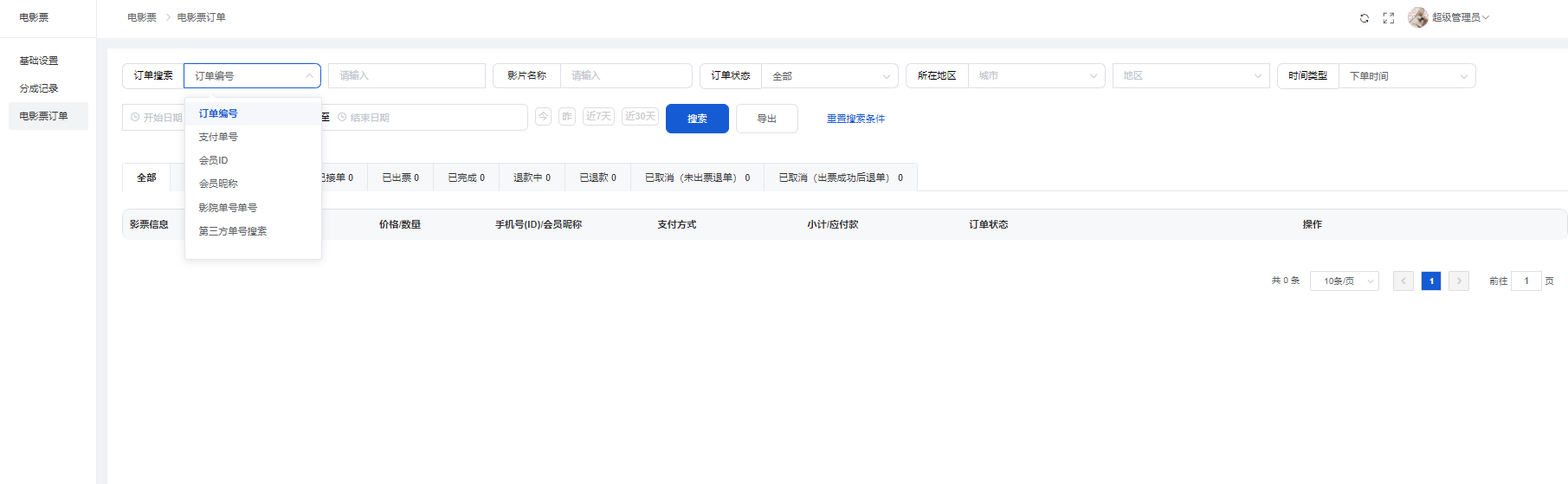Go to next page arrow
The height and width of the screenshot is (484, 1568).
pyautogui.click(x=1459, y=281)
